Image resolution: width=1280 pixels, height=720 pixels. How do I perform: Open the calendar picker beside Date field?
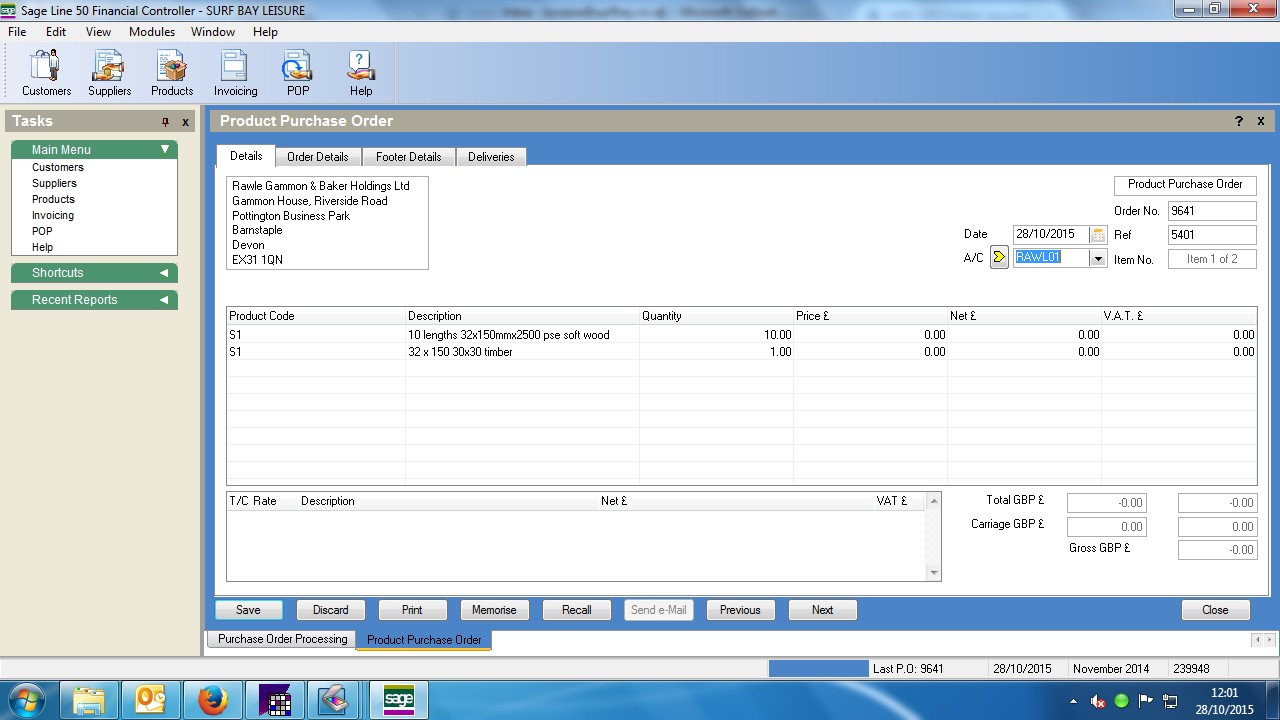click(x=1098, y=234)
